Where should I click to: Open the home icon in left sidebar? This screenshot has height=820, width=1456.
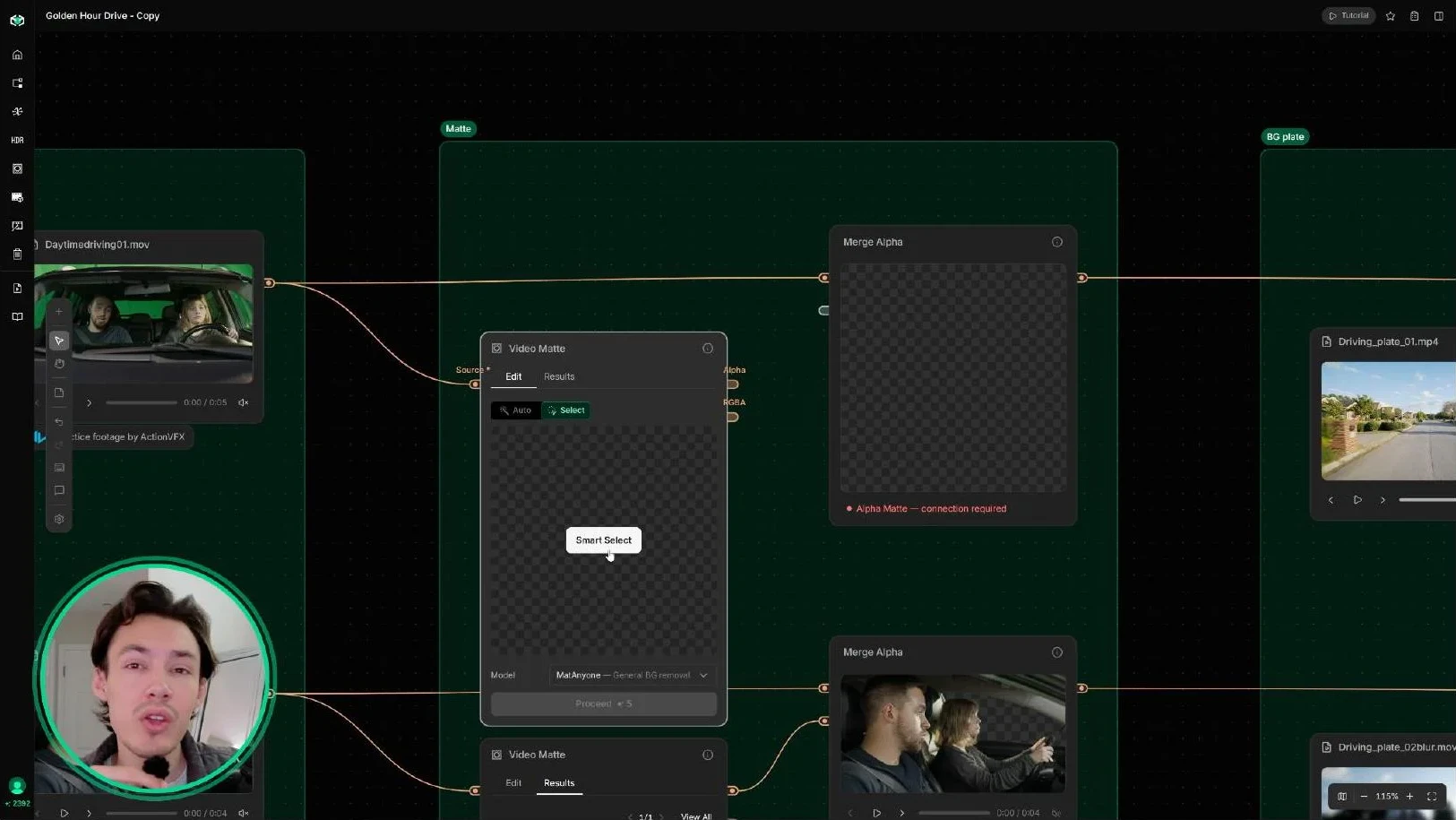tap(17, 55)
